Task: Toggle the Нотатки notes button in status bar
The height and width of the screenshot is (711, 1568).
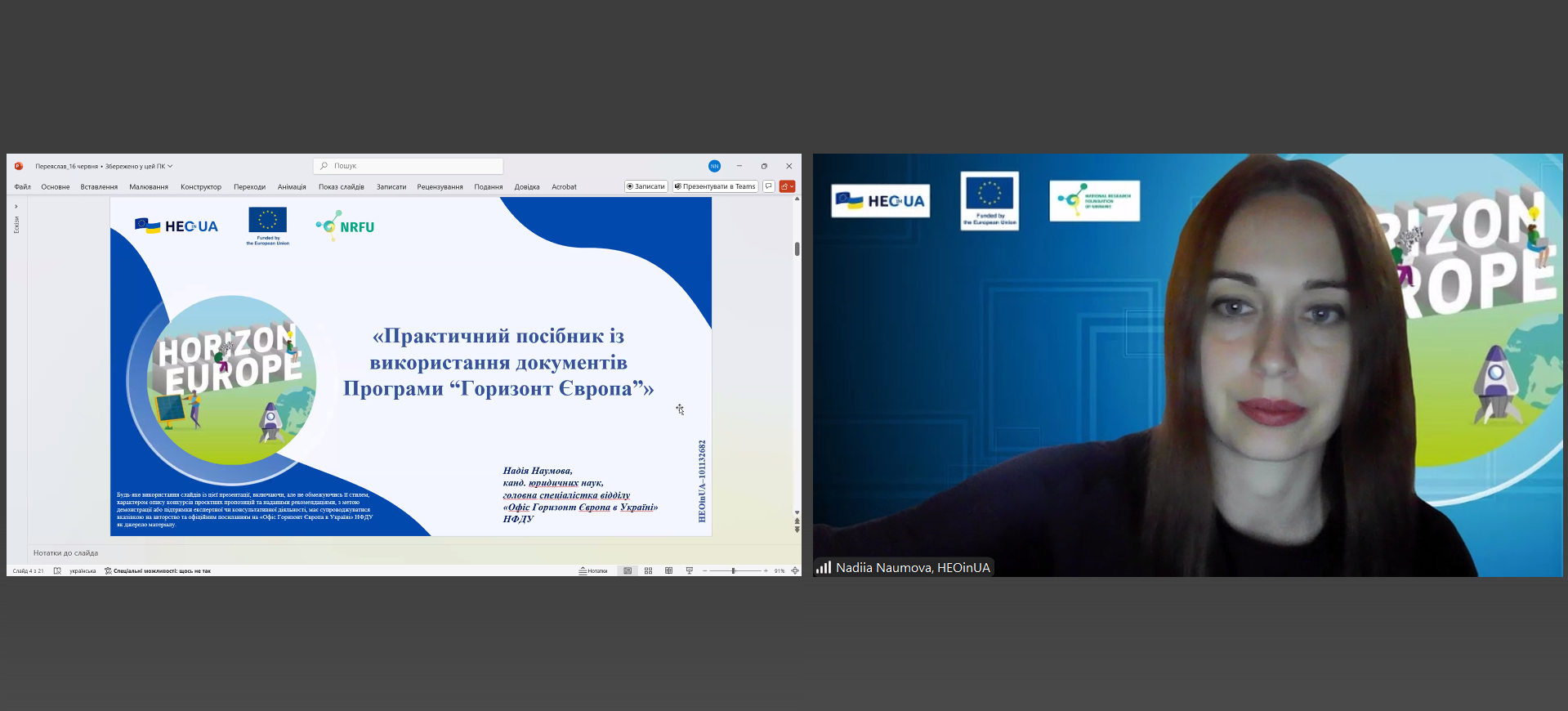Action: (x=593, y=570)
